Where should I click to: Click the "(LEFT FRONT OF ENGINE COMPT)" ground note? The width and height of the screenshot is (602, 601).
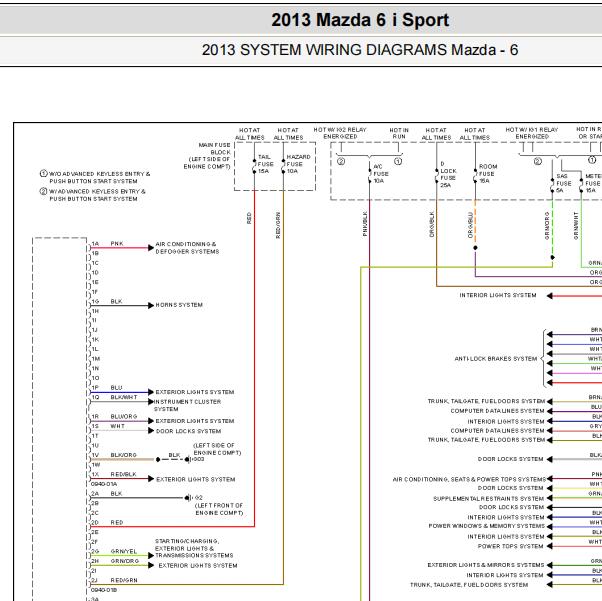pyautogui.click(x=219, y=509)
